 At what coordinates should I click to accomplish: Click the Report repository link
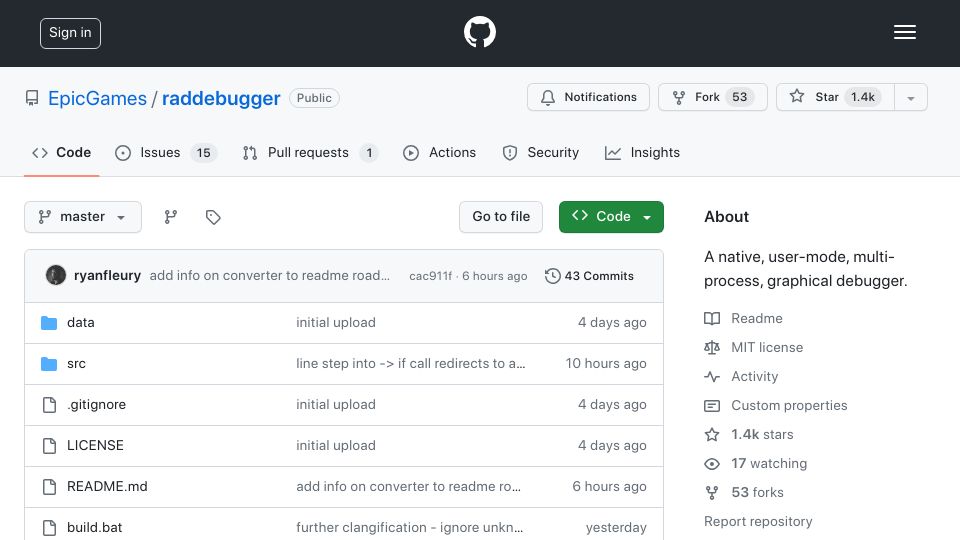tap(758, 522)
